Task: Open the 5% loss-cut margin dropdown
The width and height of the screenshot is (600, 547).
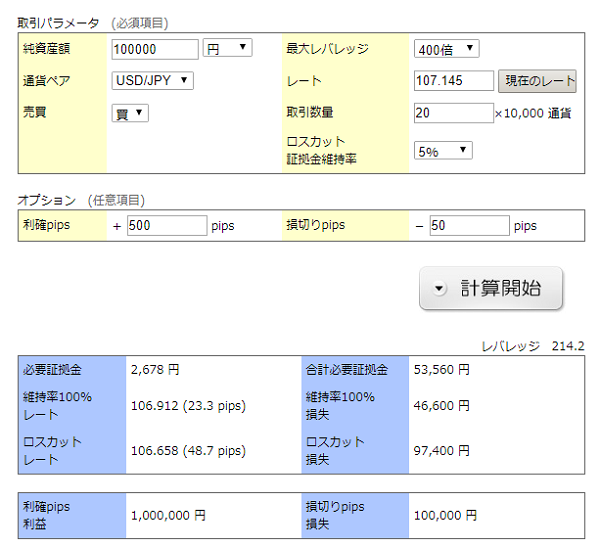Action: (x=443, y=150)
